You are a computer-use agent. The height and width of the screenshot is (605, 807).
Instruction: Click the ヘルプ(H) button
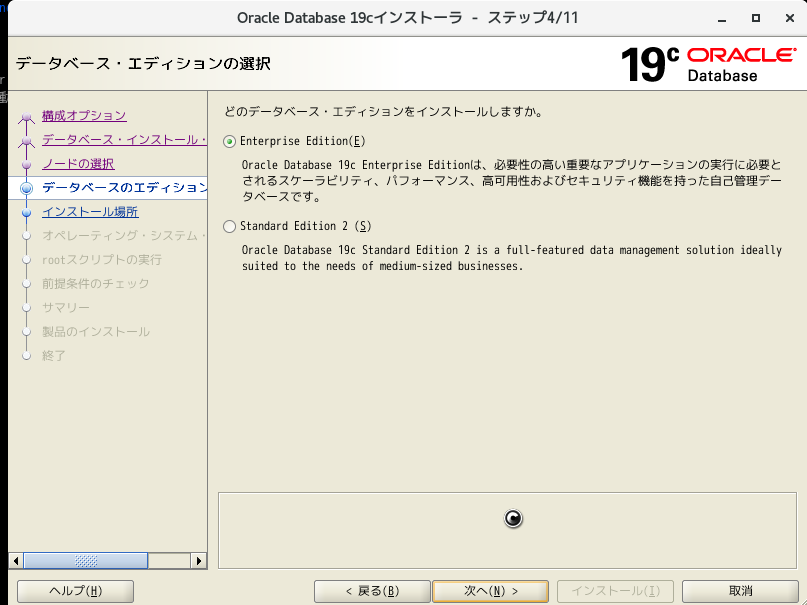coord(76,591)
